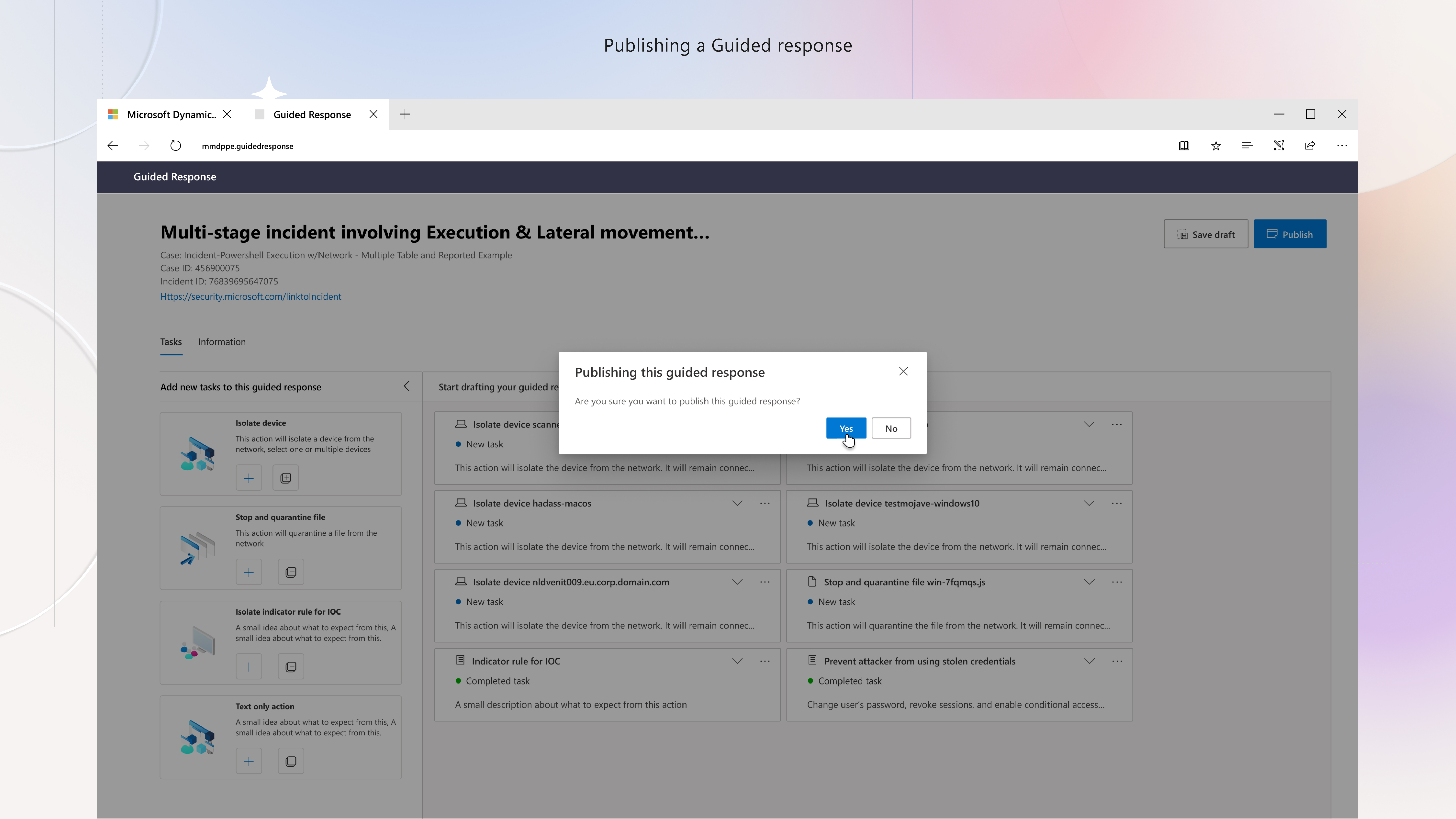This screenshot has width=1456, height=819.
Task: Add a Text only action task
Action: pyautogui.click(x=249, y=761)
